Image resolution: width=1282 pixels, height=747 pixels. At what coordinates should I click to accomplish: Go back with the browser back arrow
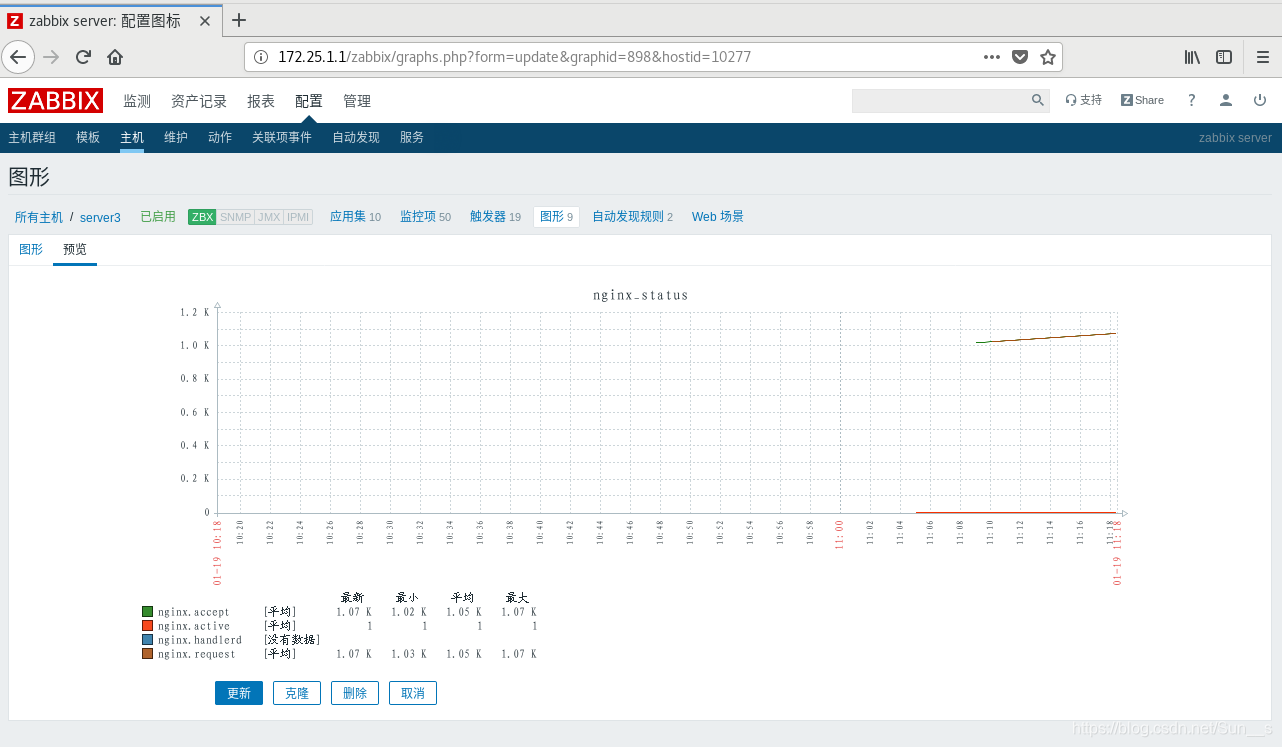pyautogui.click(x=18, y=57)
